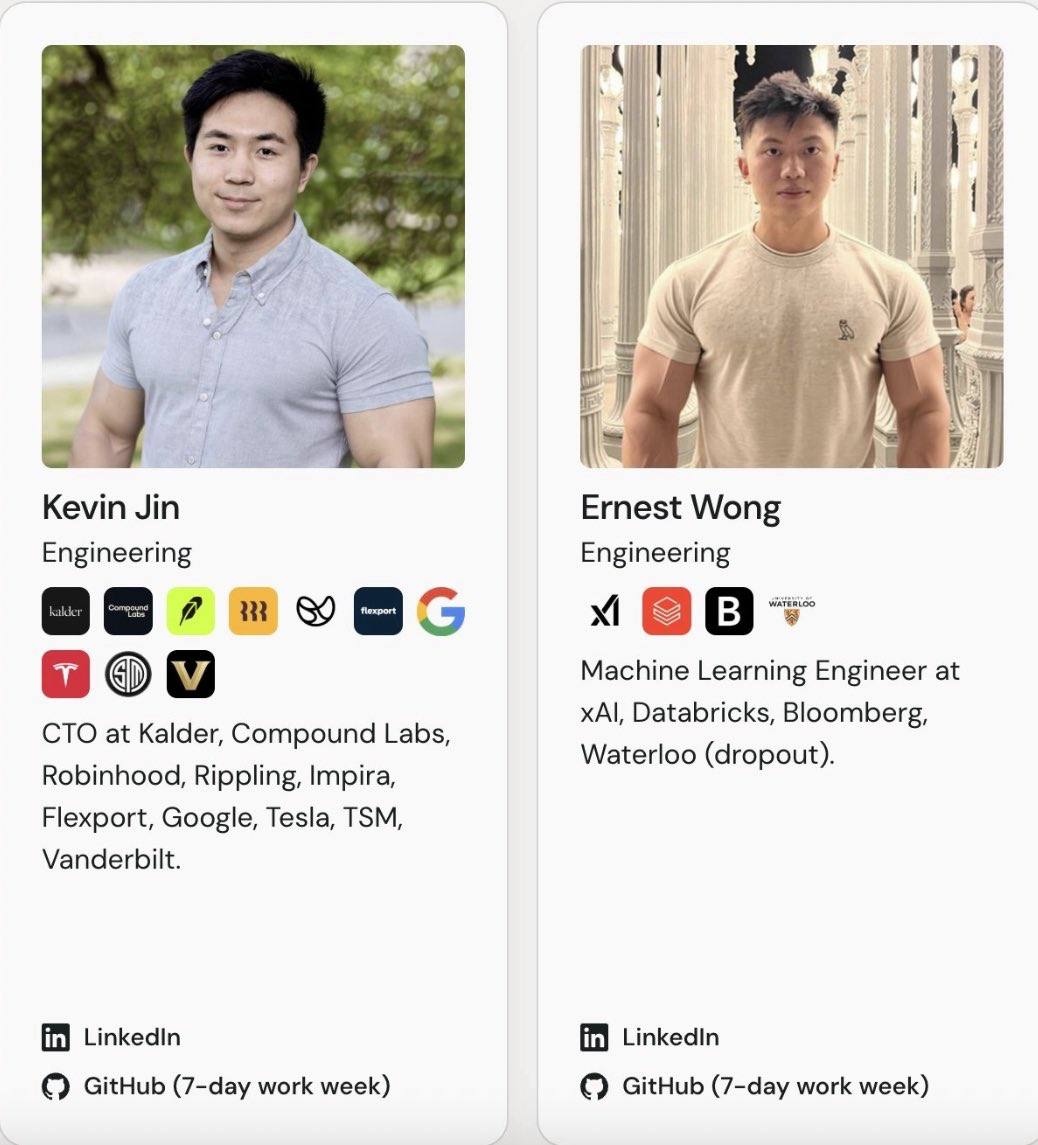Click the yellow Rippling logo icon
The height and width of the screenshot is (1145, 1038).
[253, 611]
